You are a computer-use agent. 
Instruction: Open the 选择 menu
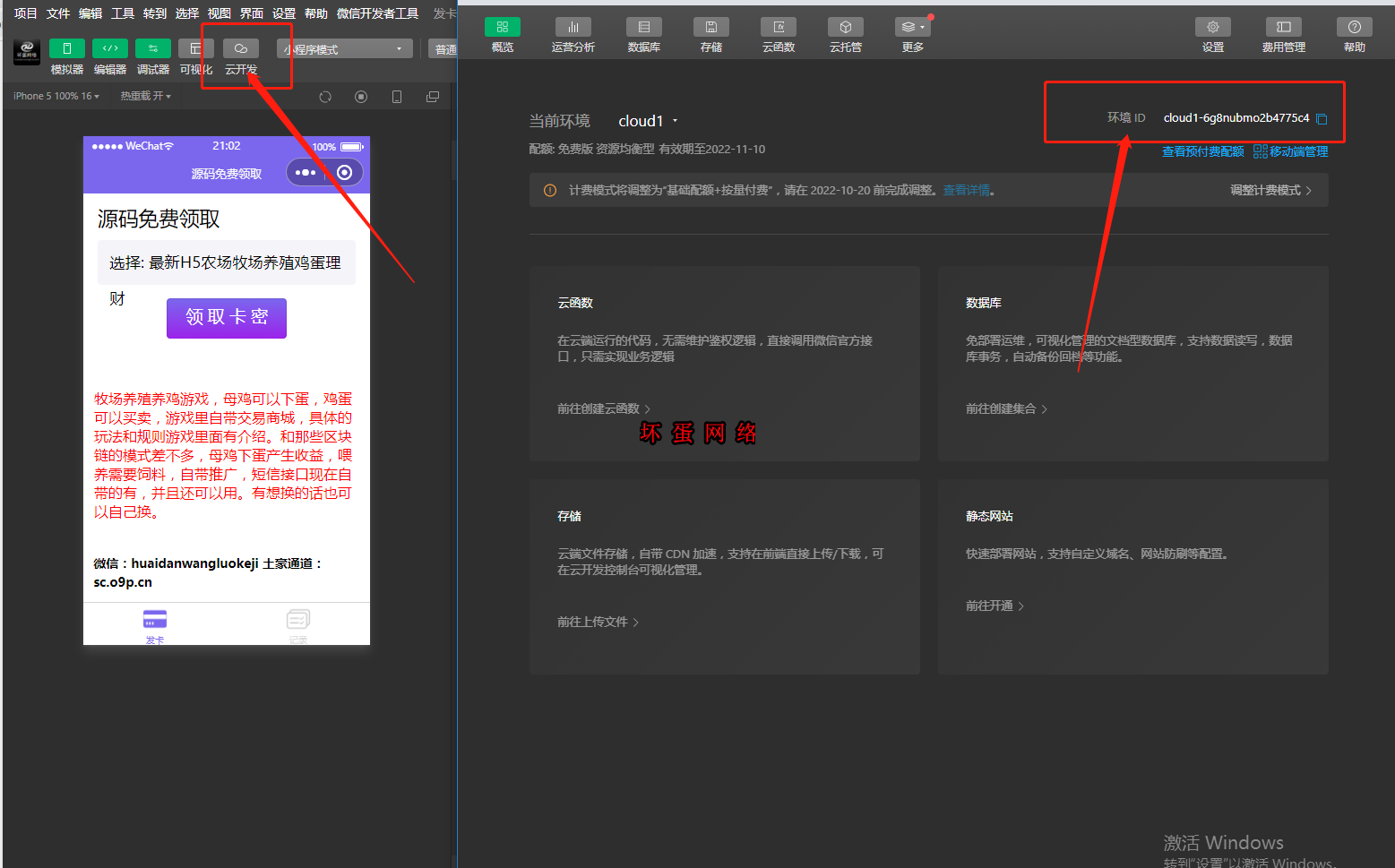(187, 13)
